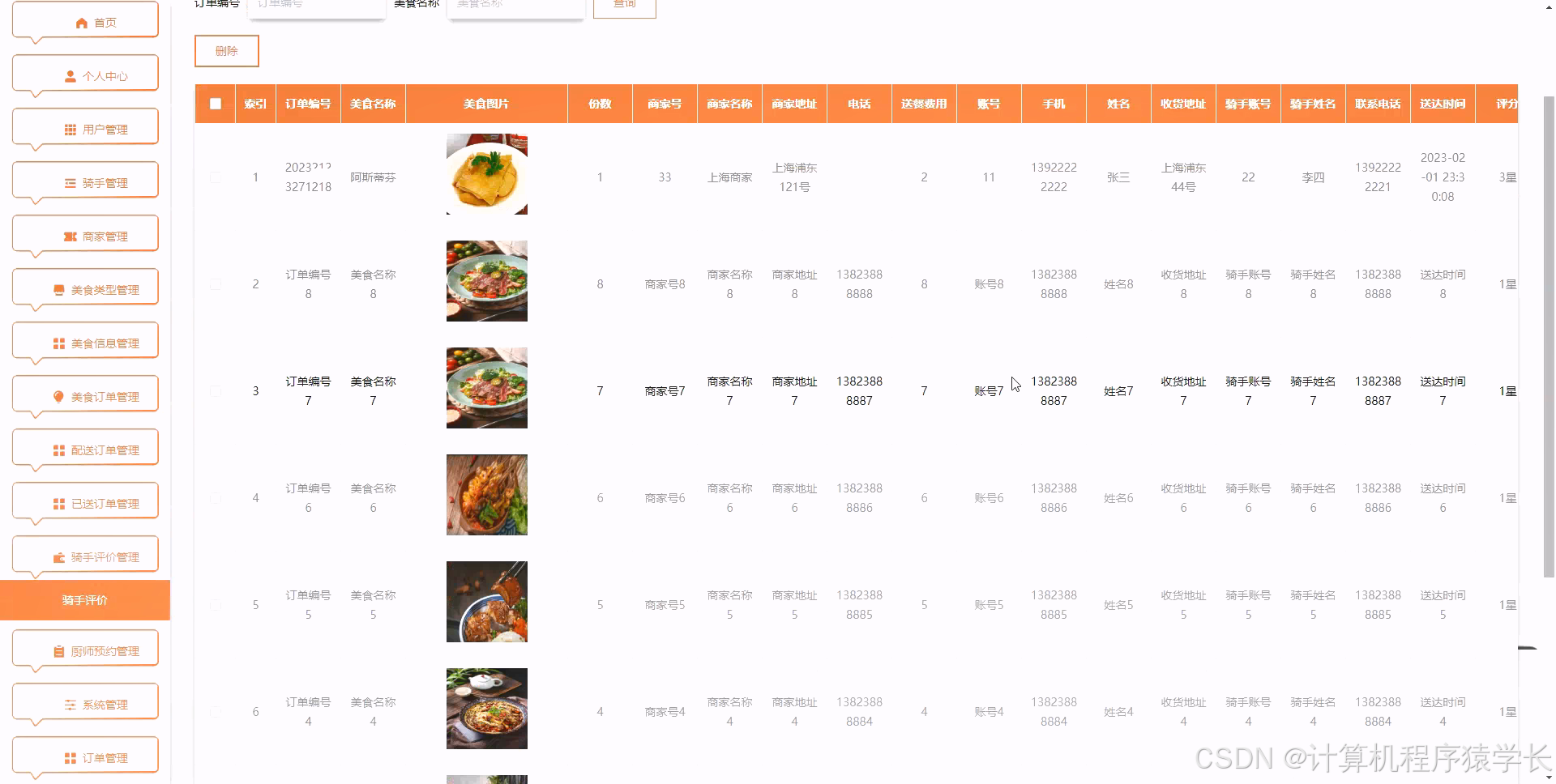The width and height of the screenshot is (1556, 784).
Task: Click the bulb icon for 美食订单管理
Action: 58,397
